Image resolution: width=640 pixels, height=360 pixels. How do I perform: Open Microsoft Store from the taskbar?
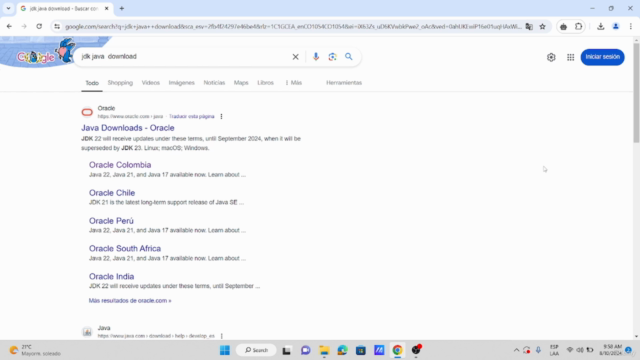click(361, 350)
